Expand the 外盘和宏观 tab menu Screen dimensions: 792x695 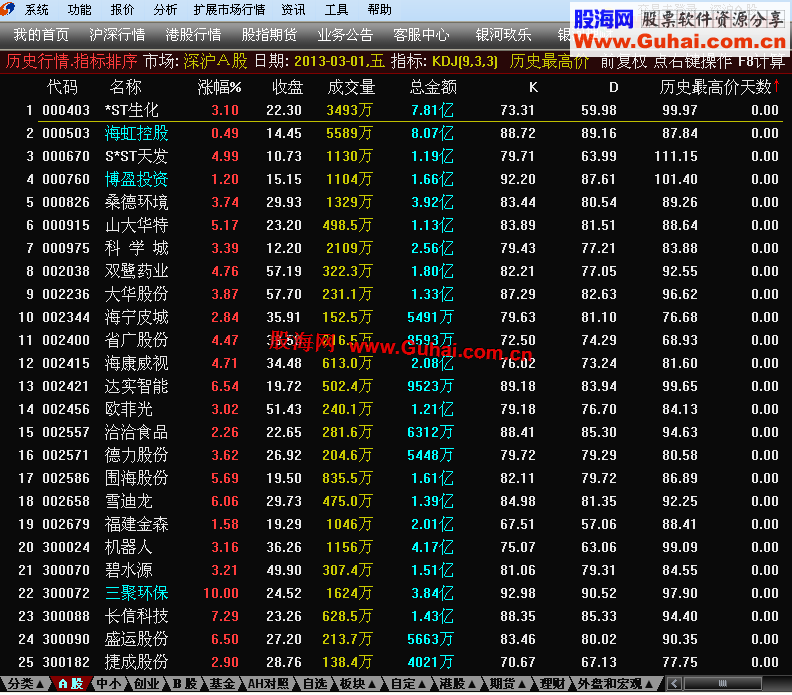coord(615,684)
